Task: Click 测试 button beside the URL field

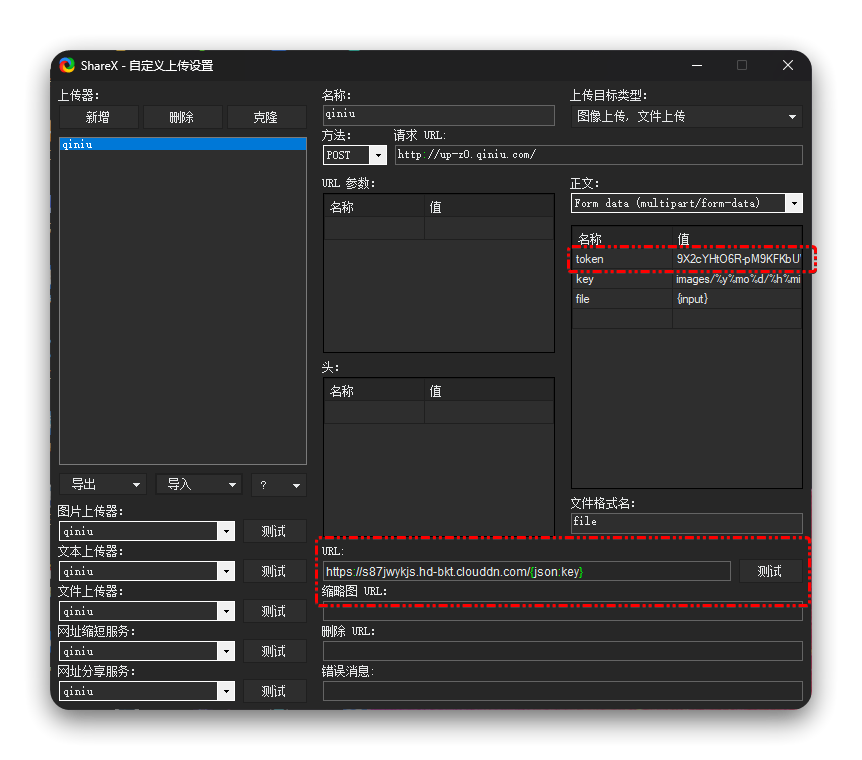Action: coord(771,571)
